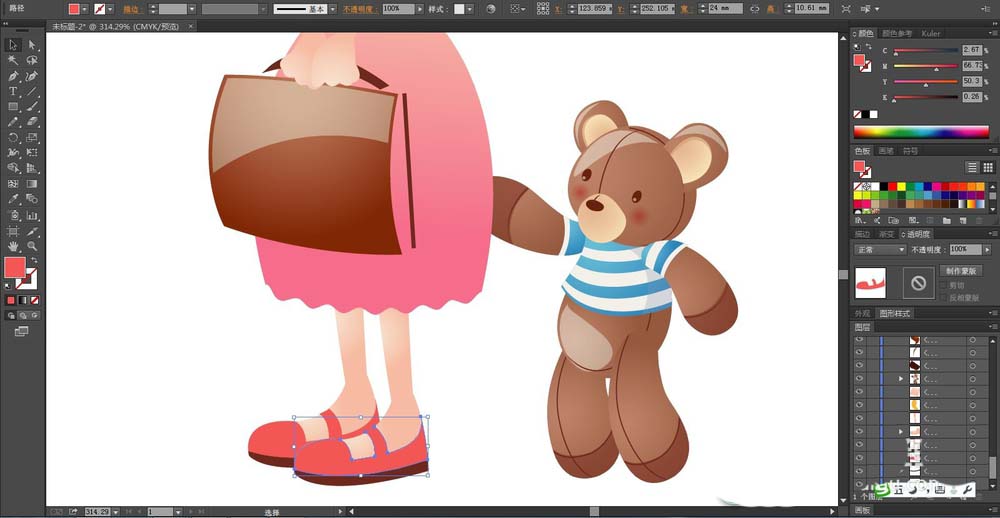This screenshot has width=1000, height=518.
Task: Click the M magenta slider handle
Action: click(936, 68)
